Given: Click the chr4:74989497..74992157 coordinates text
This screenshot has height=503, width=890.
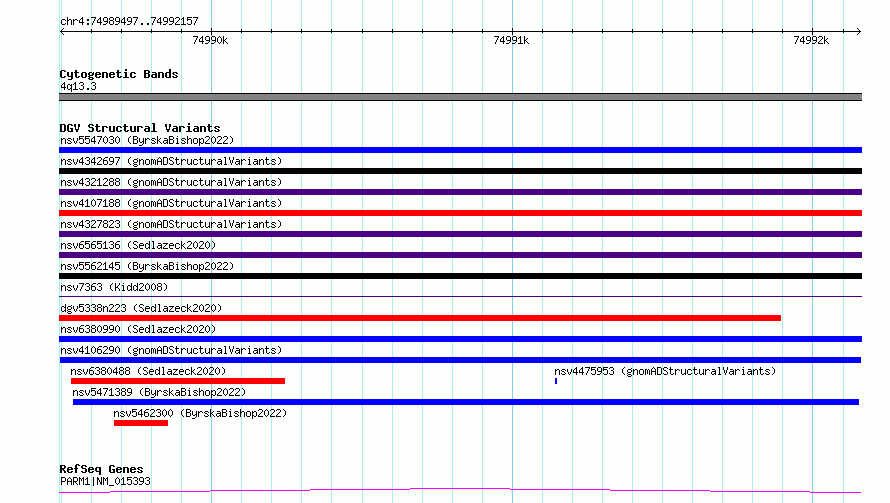Looking at the screenshot, I should tap(129, 22).
